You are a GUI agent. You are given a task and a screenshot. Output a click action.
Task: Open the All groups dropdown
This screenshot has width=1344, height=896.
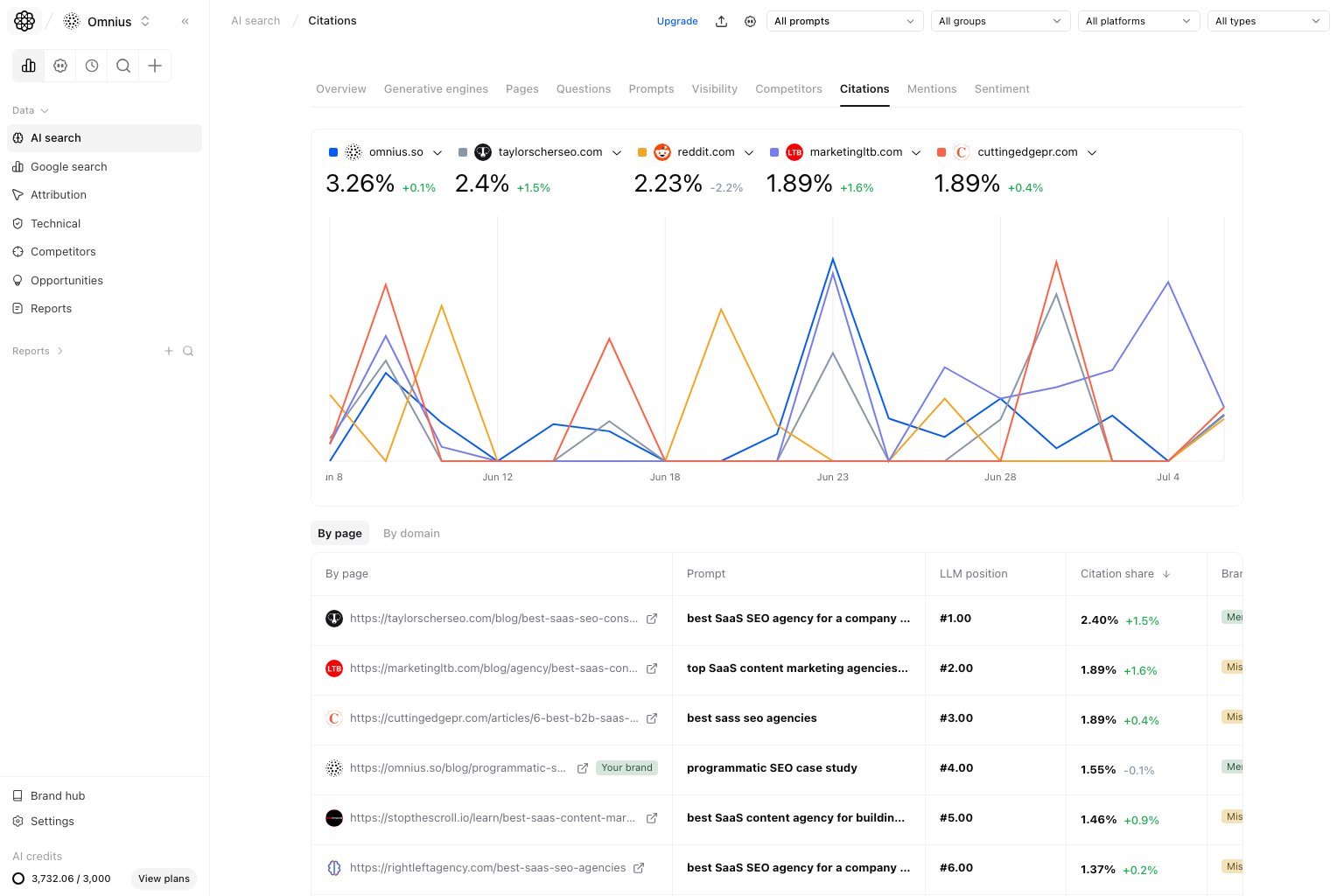tap(1000, 21)
